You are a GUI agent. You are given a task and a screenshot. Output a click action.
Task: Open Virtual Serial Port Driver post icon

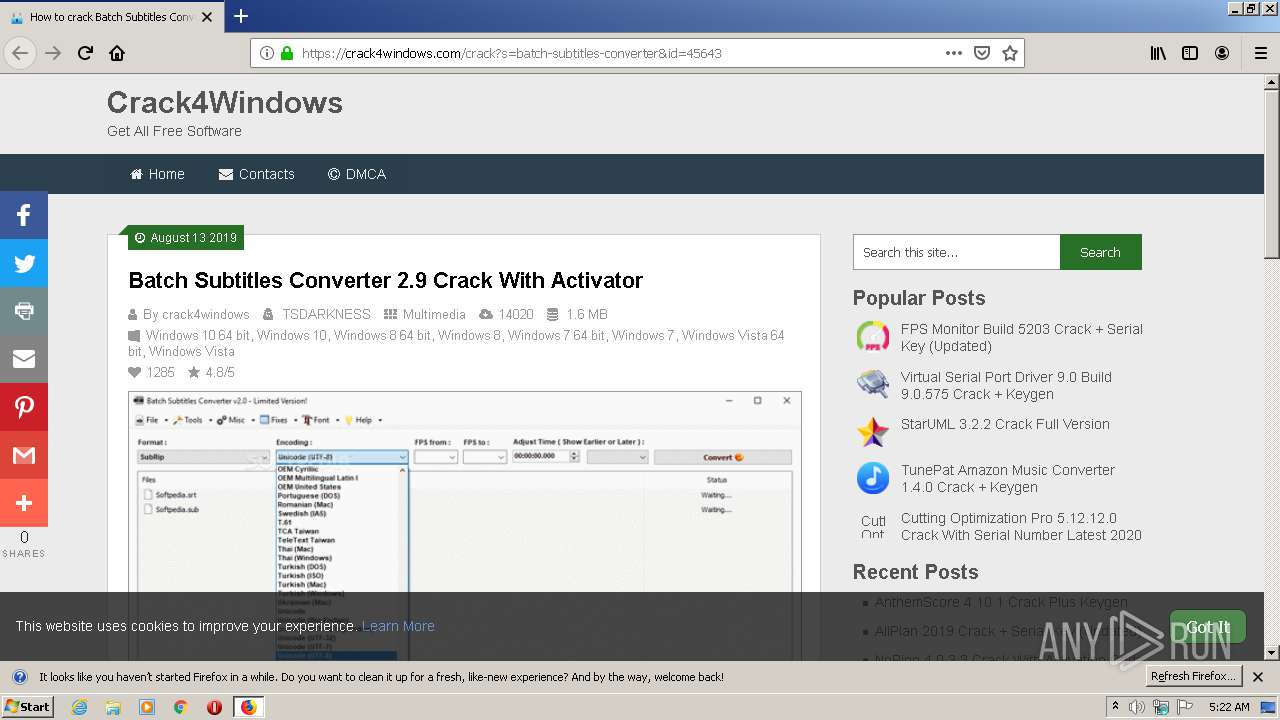click(x=873, y=385)
